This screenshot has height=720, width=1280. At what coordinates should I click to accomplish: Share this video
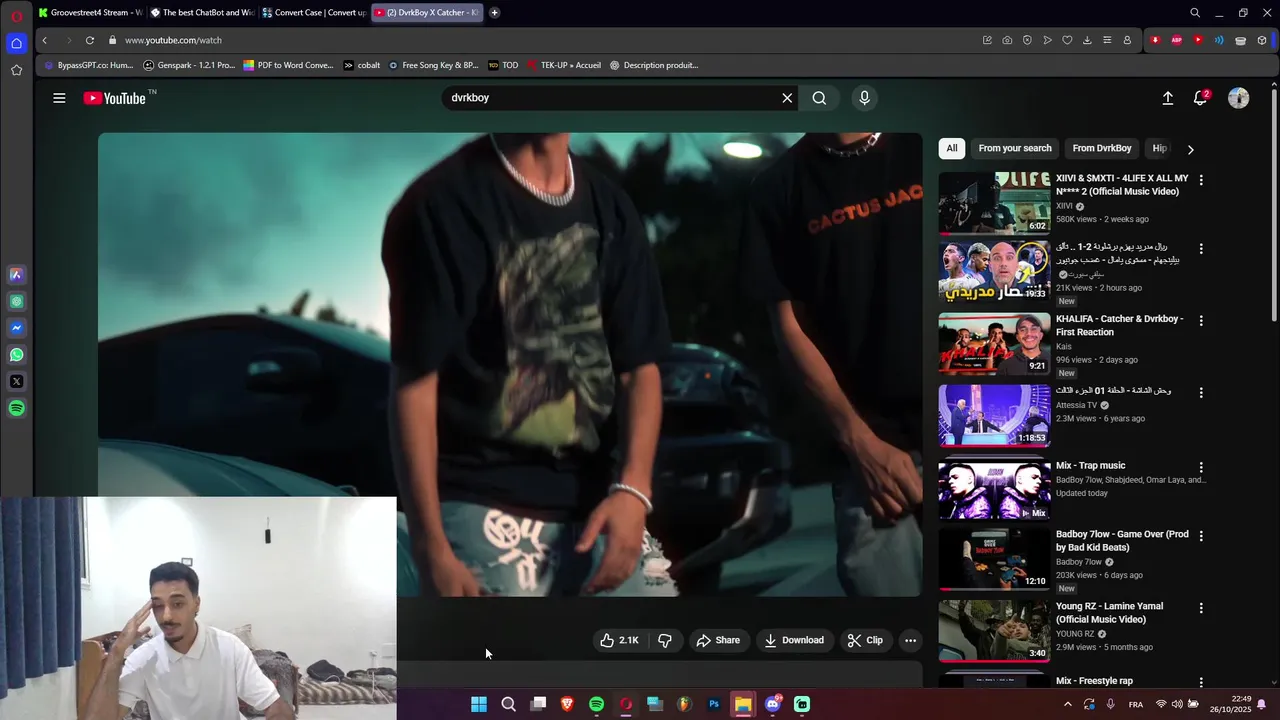(x=718, y=640)
